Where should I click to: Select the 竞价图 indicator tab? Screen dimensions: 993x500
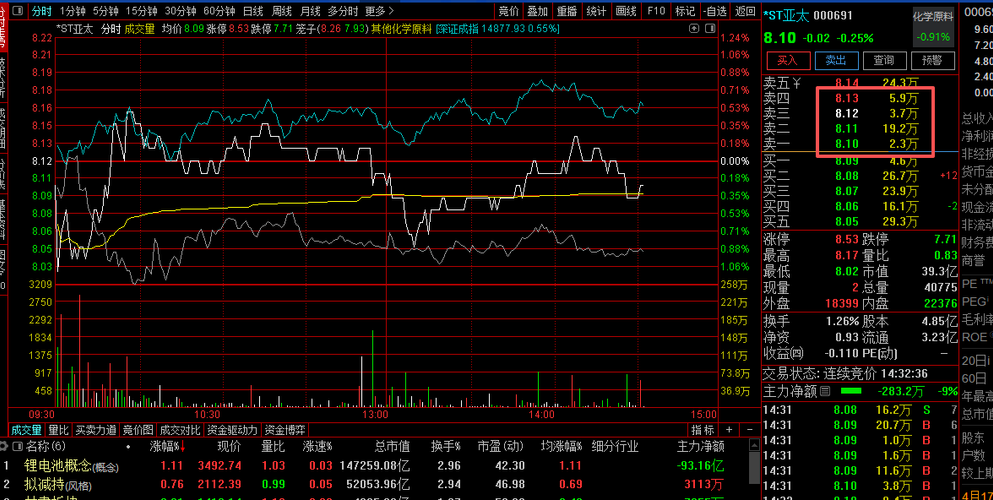(138, 430)
